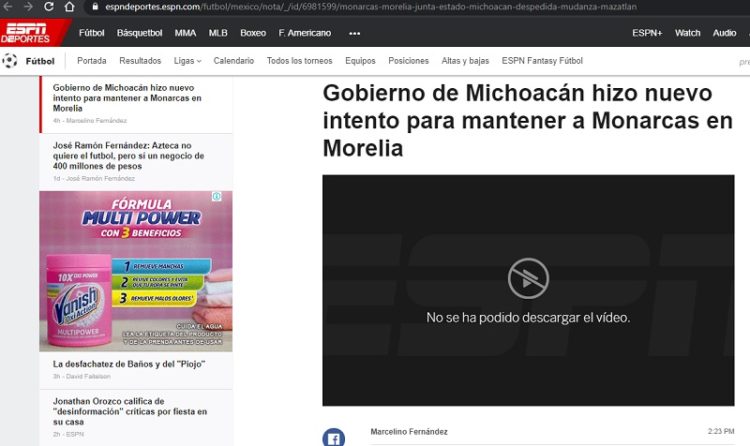Open sidebar story about Gobierno de Michoacán
Viewport: 750px width, 446px height.
coord(127,98)
